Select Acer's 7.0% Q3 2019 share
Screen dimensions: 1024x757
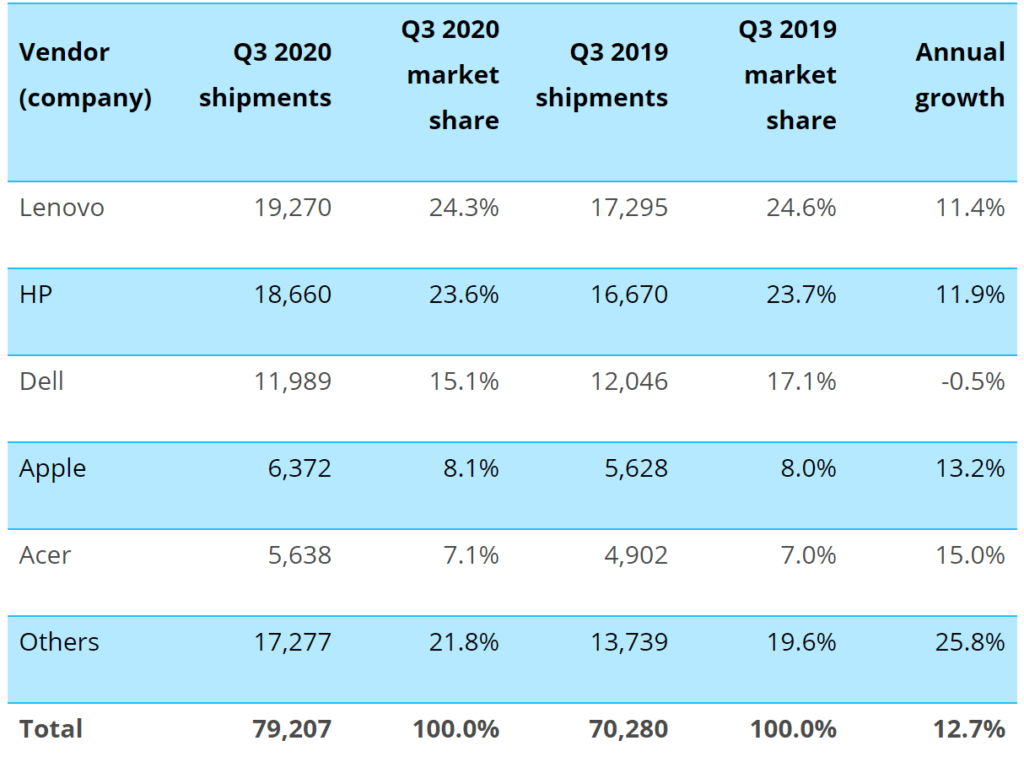806,555
